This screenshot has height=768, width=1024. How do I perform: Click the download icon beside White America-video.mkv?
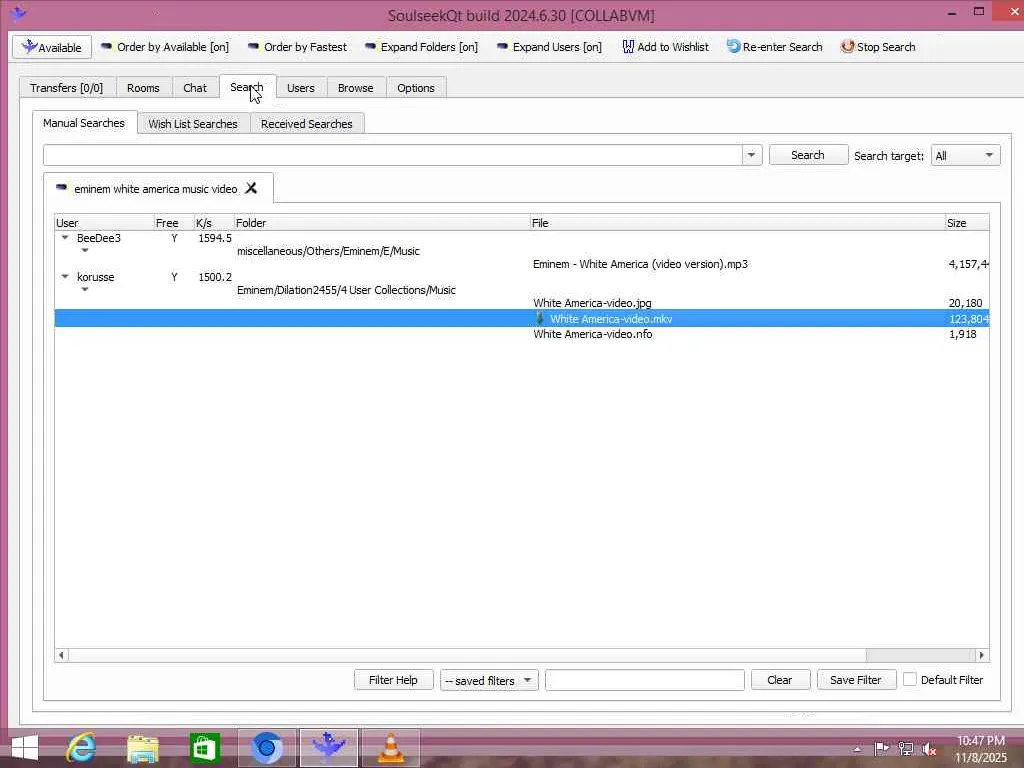(539, 318)
